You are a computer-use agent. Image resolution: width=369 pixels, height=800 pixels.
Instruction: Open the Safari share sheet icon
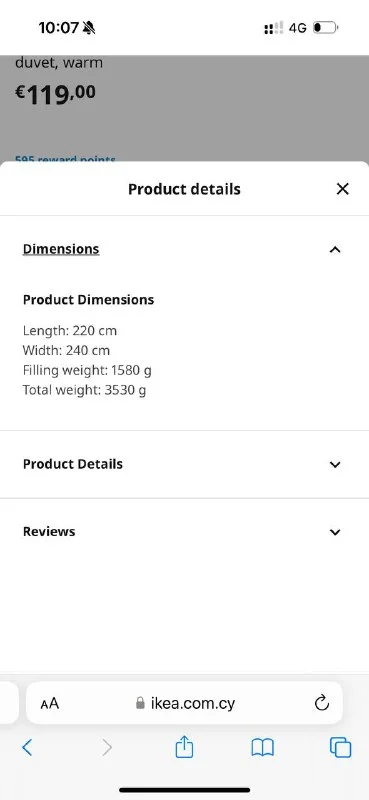pyautogui.click(x=184, y=746)
